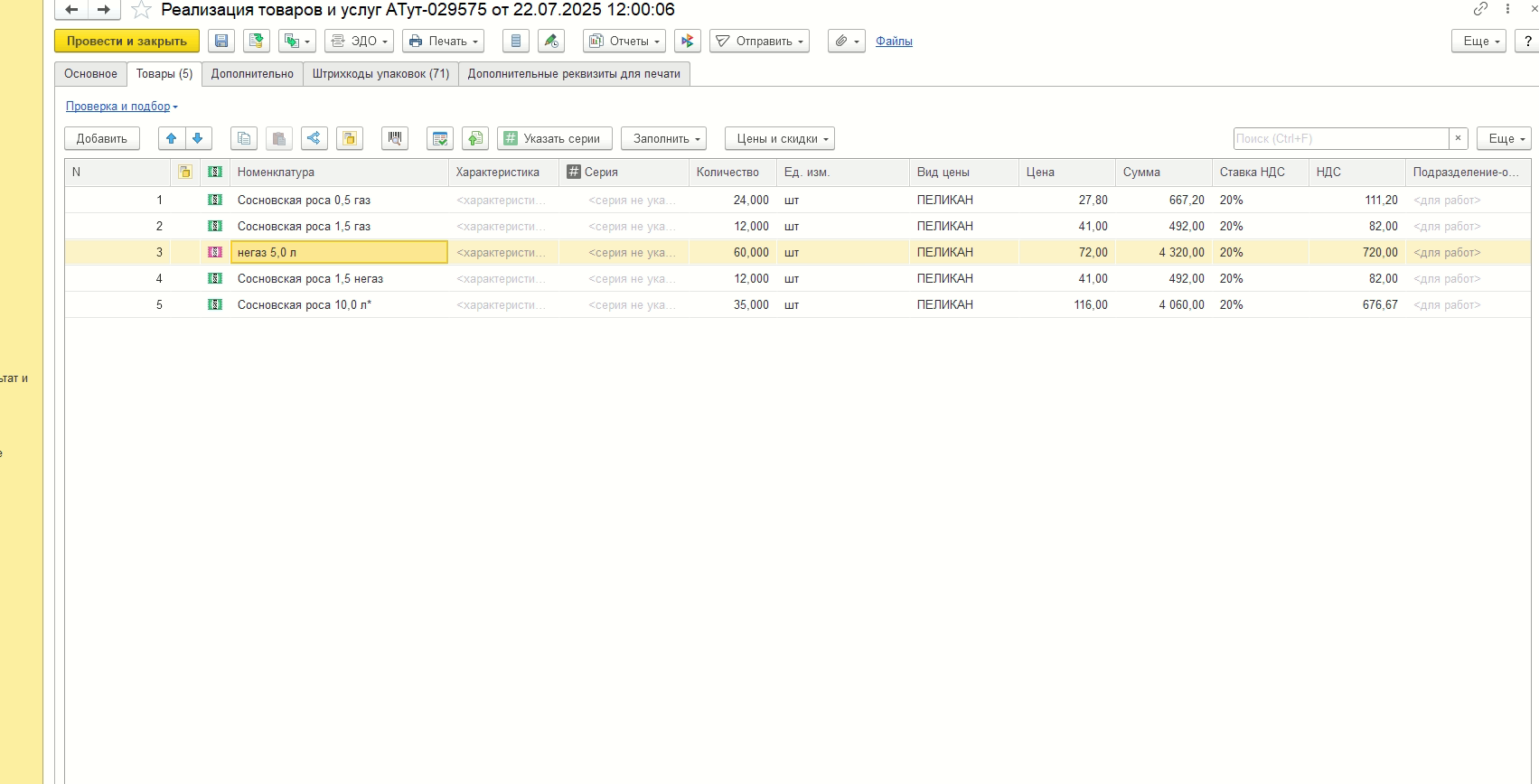
Task: Click the copy rows icon
Action: point(244,138)
